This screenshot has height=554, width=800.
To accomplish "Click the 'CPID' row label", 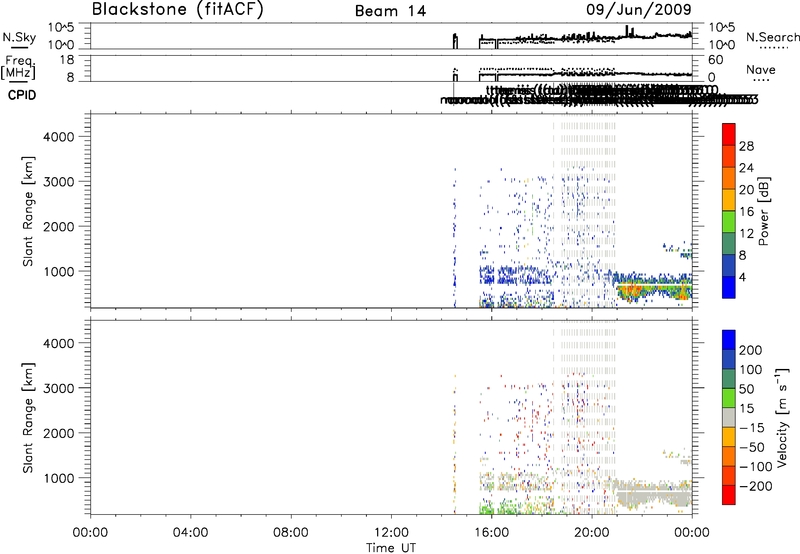I will (x=22, y=95).
